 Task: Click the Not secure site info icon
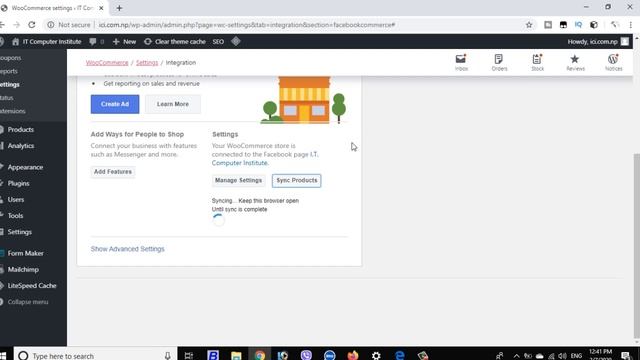pos(51,25)
